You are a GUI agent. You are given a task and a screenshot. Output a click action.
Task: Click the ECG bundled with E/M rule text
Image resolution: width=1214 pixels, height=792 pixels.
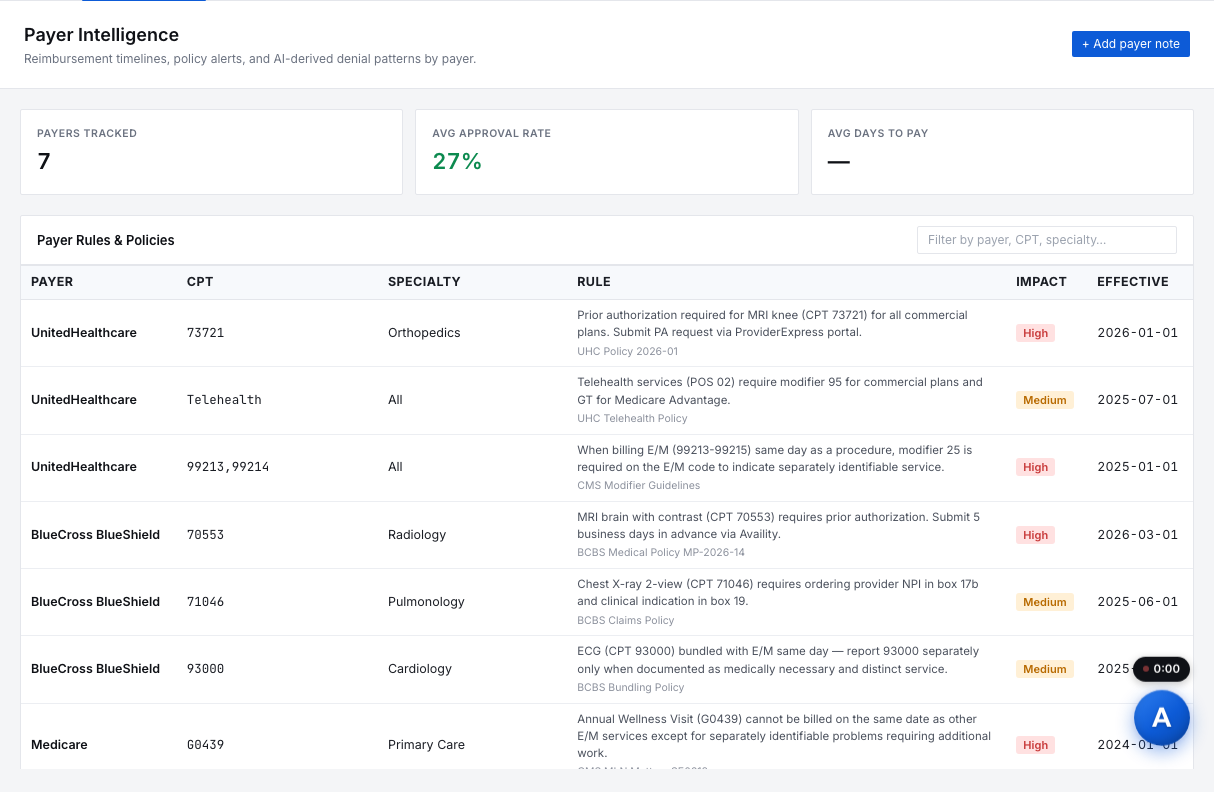tap(778, 660)
